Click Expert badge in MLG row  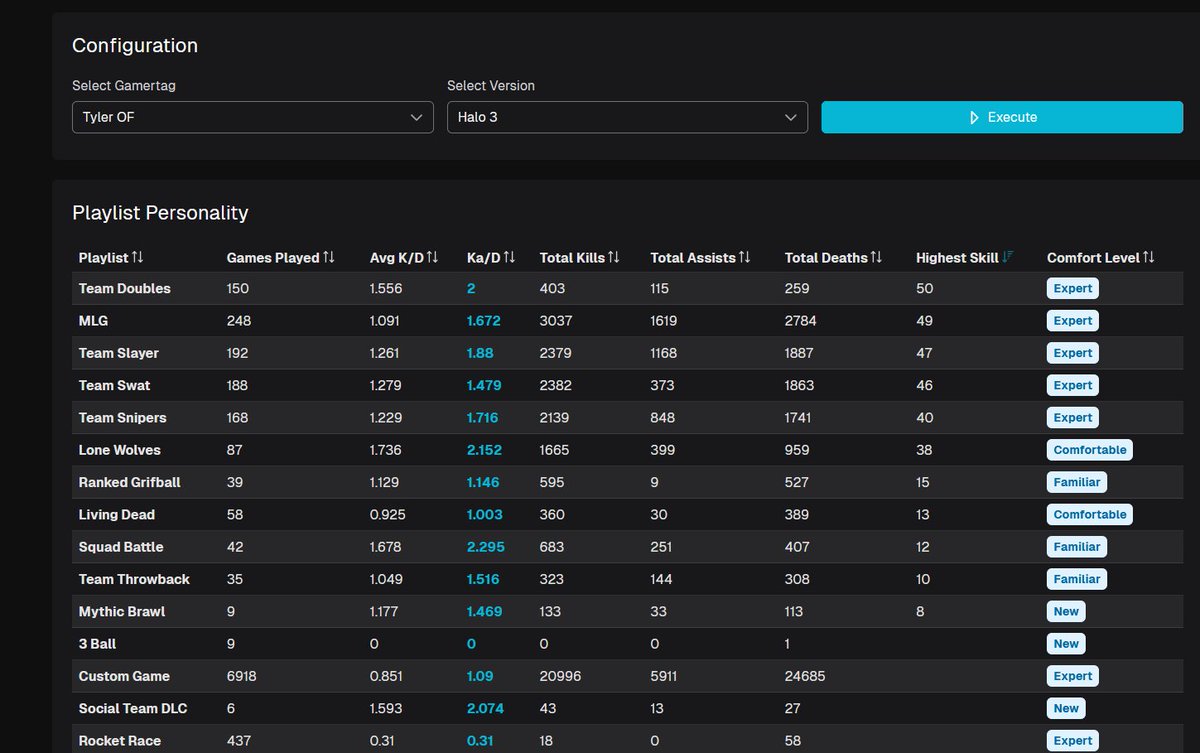point(1072,321)
